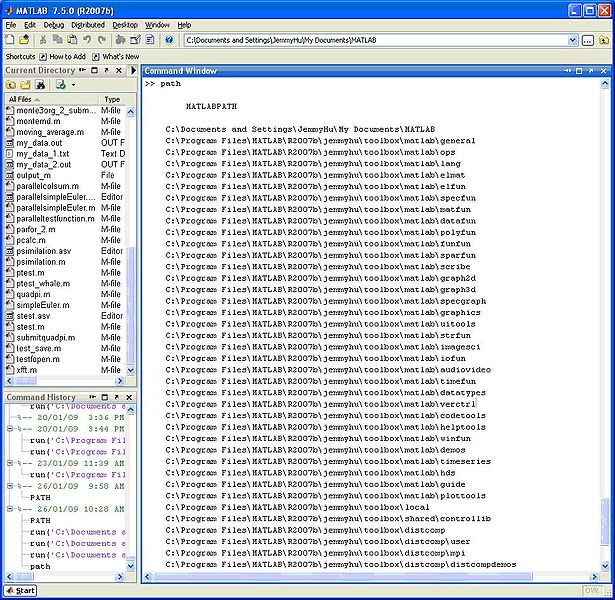Image resolution: width=615 pixels, height=600 pixels.
Task: Collapse the 20/01/09 3:44 PM history group
Action: pos(10,428)
